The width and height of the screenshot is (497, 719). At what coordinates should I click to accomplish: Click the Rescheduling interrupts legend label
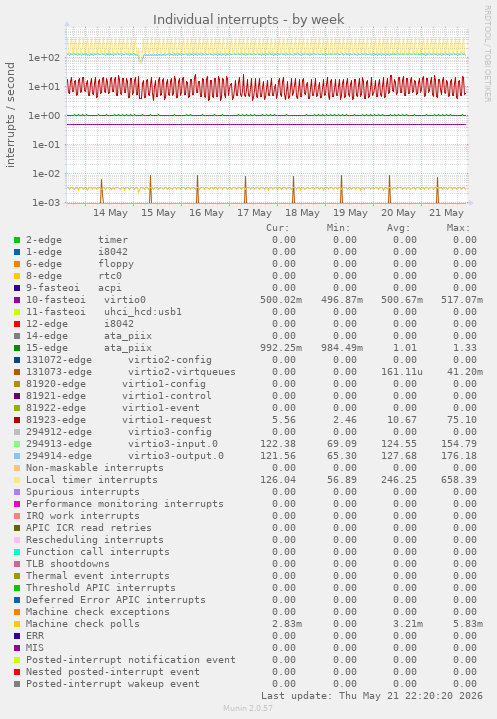click(x=94, y=540)
